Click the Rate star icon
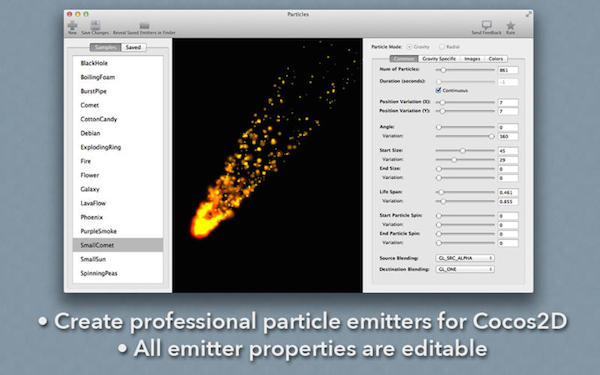This screenshot has height=375, width=600. coord(510,26)
